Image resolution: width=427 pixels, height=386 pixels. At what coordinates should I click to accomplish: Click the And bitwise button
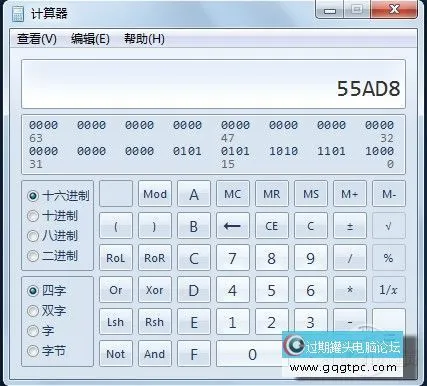pos(155,354)
